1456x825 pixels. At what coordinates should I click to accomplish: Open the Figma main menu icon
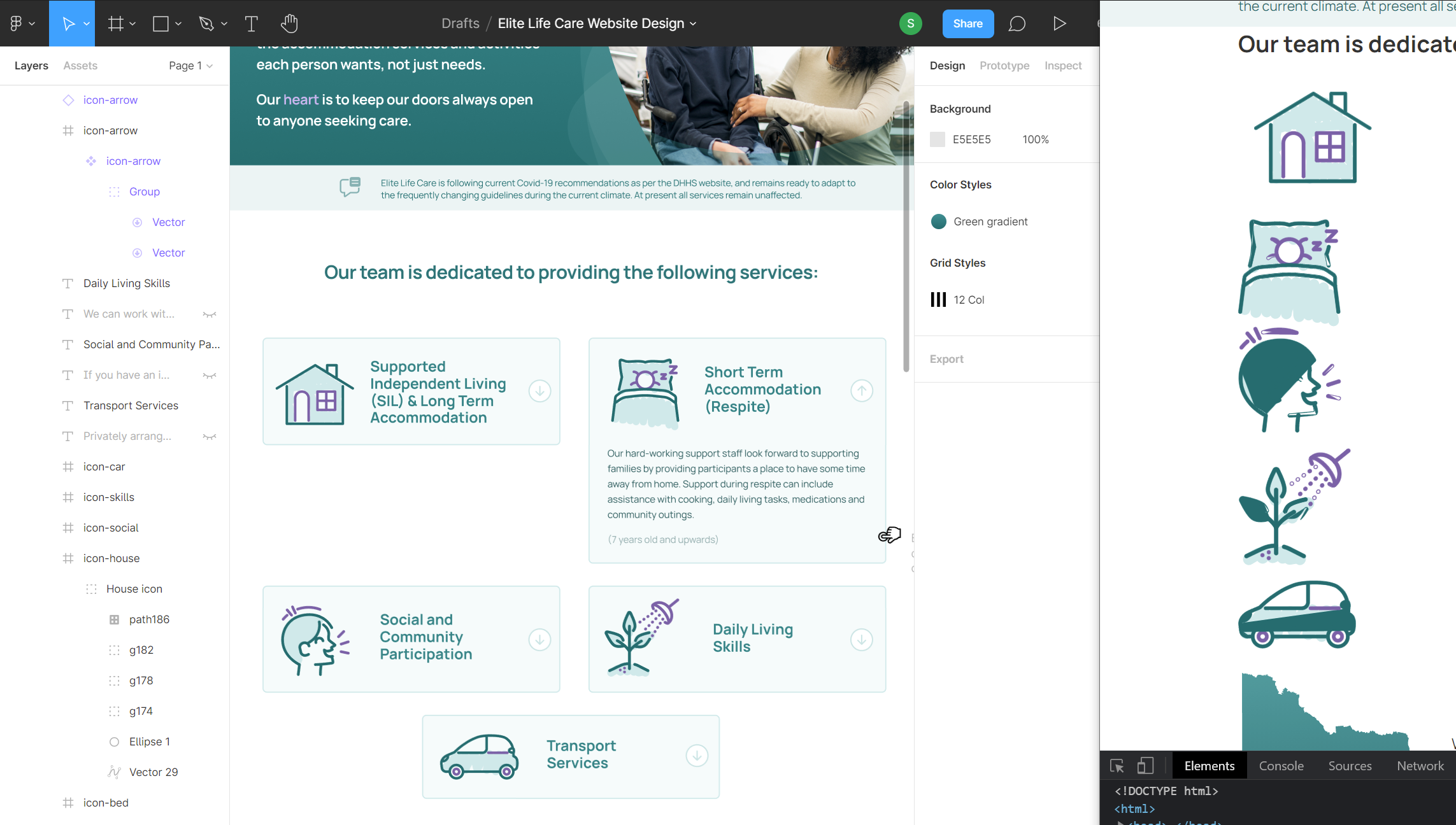[16, 24]
